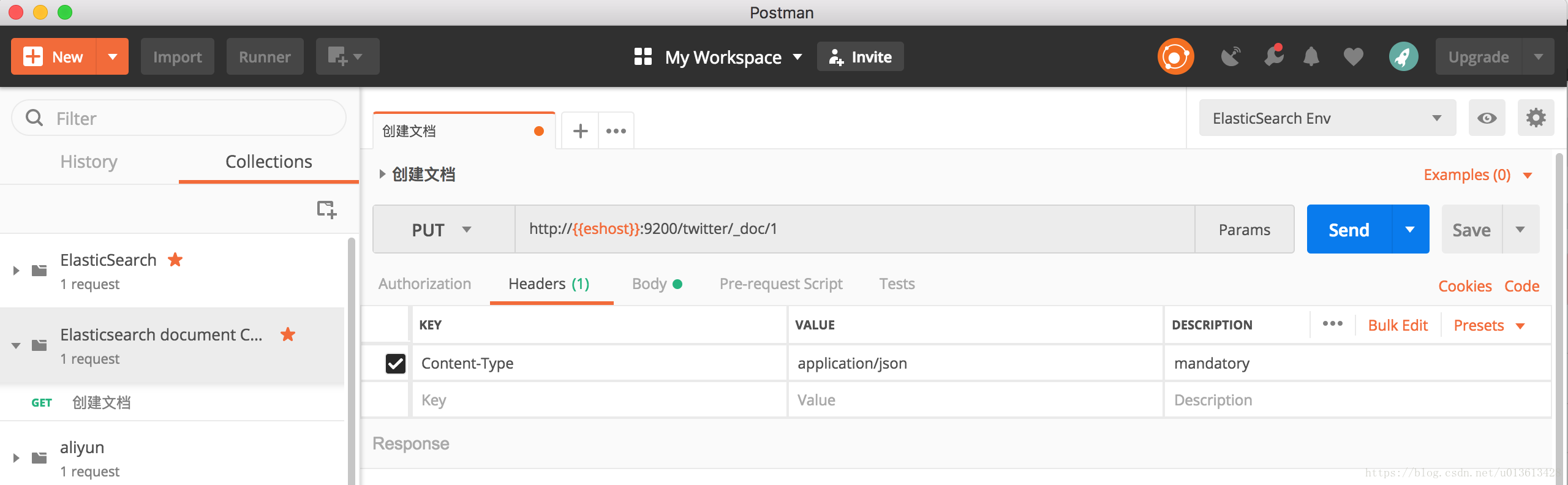Click the heart icon in header
Viewport: 1568px width, 485px height.
coord(1353,56)
